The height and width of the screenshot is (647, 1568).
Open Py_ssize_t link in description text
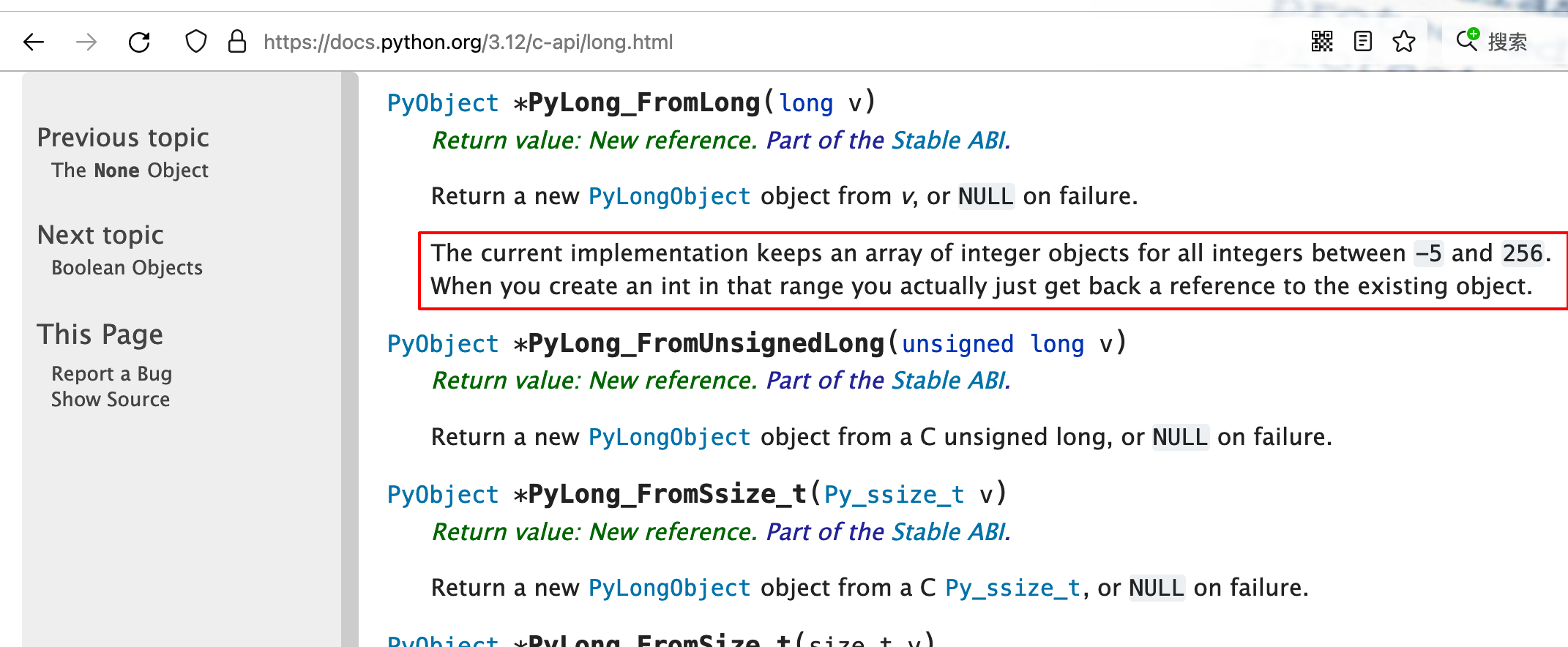tap(1013, 588)
